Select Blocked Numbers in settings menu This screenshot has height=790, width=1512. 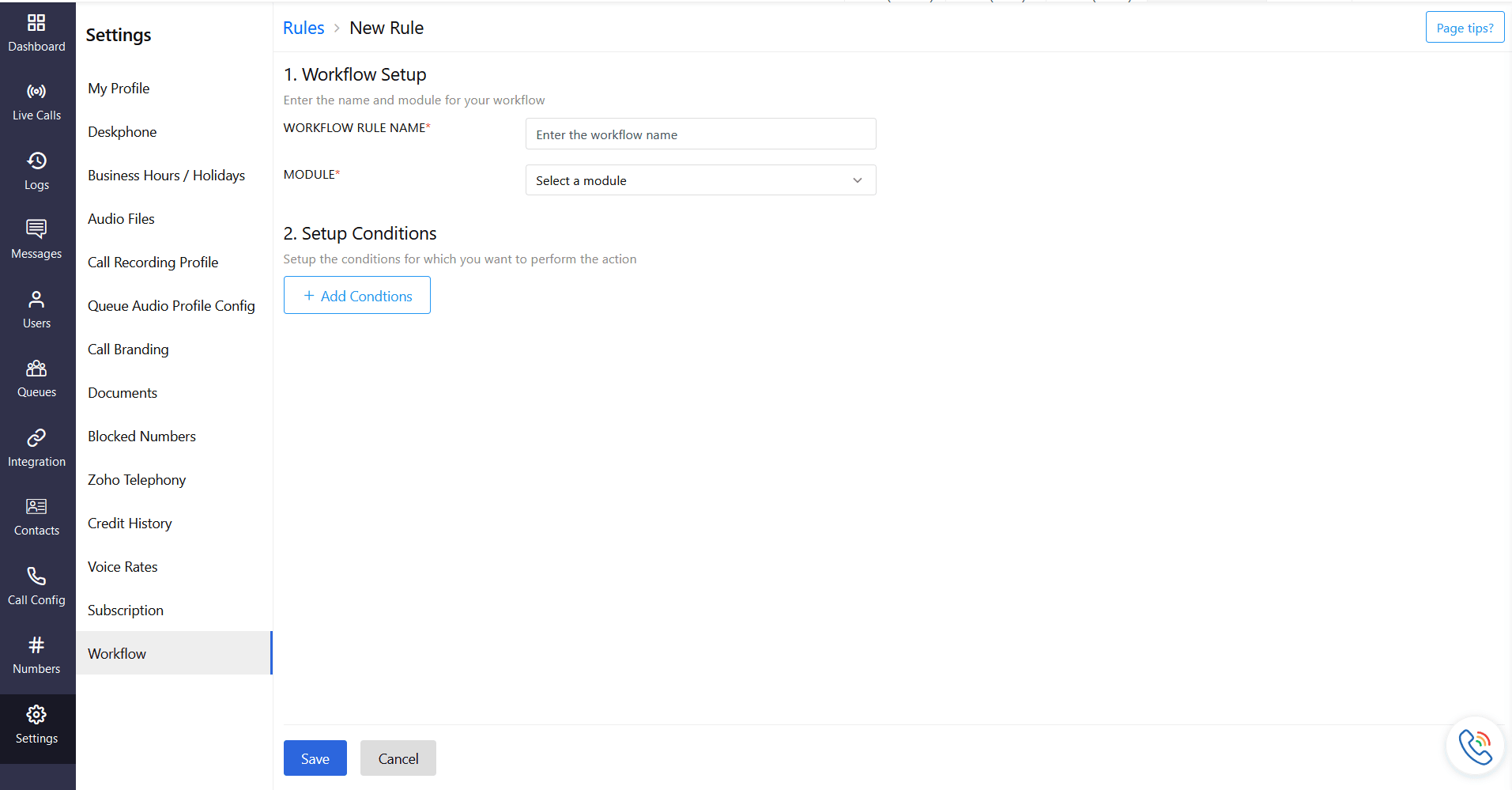pos(142,437)
